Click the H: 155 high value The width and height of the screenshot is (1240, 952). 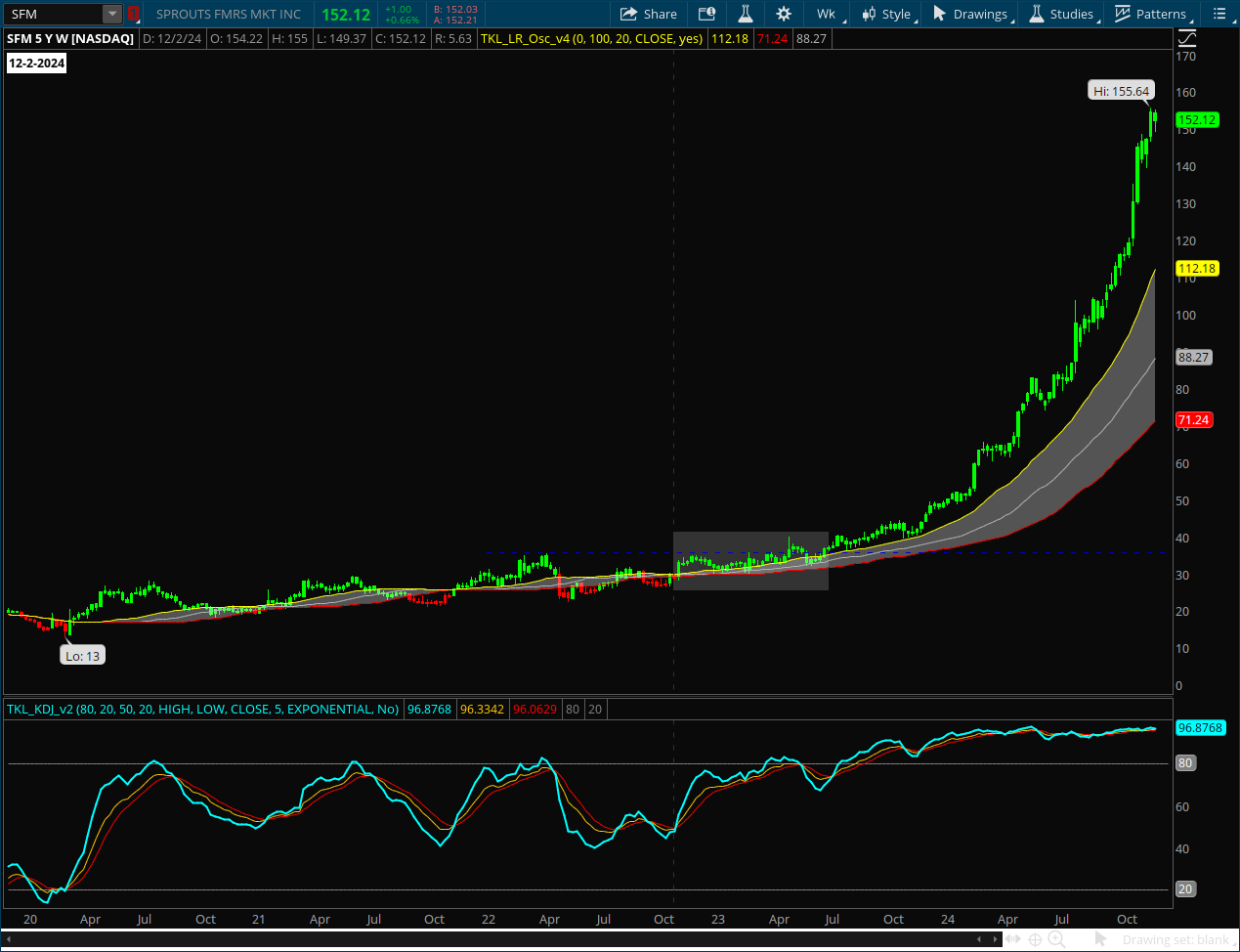click(290, 39)
